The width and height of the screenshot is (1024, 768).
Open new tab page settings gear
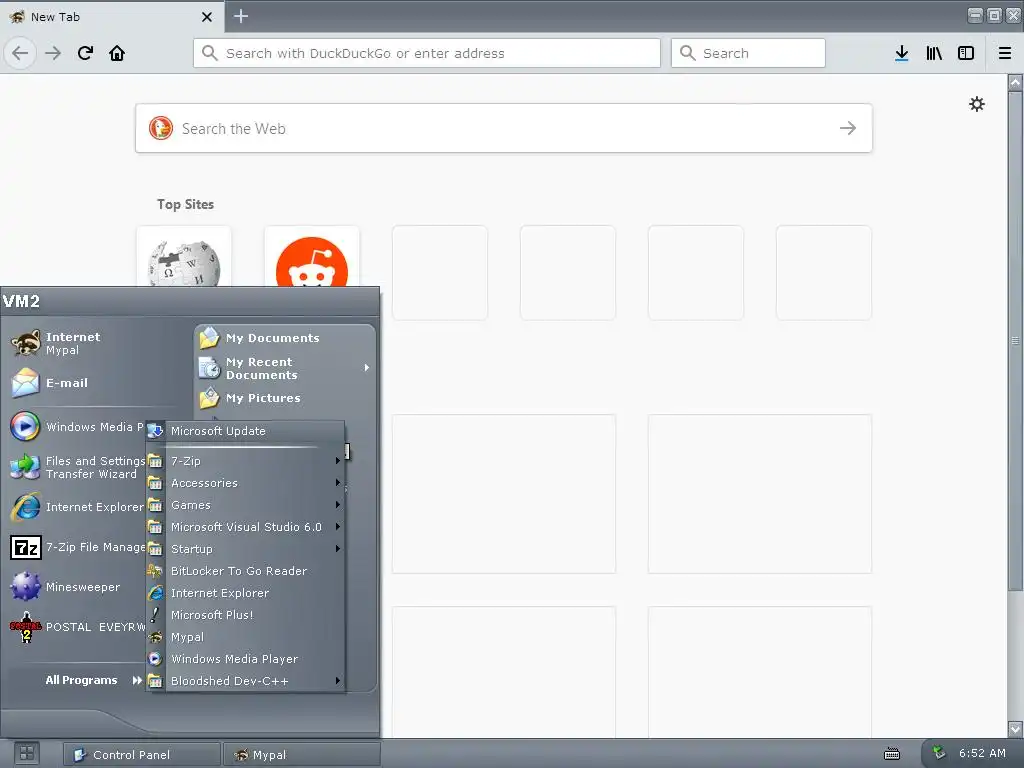click(x=976, y=104)
